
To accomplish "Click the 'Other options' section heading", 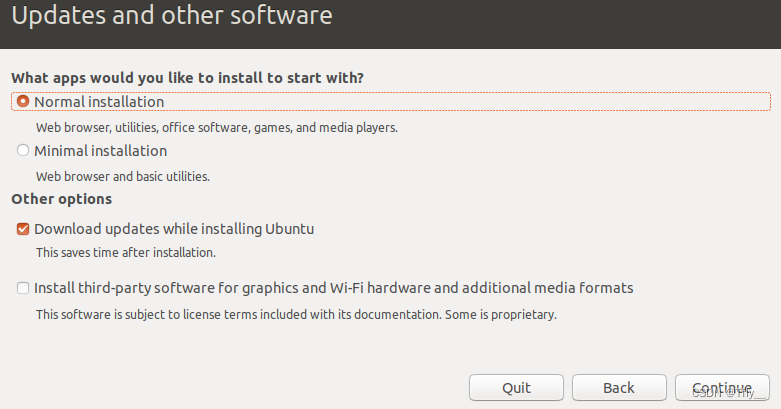I will (x=62, y=199).
